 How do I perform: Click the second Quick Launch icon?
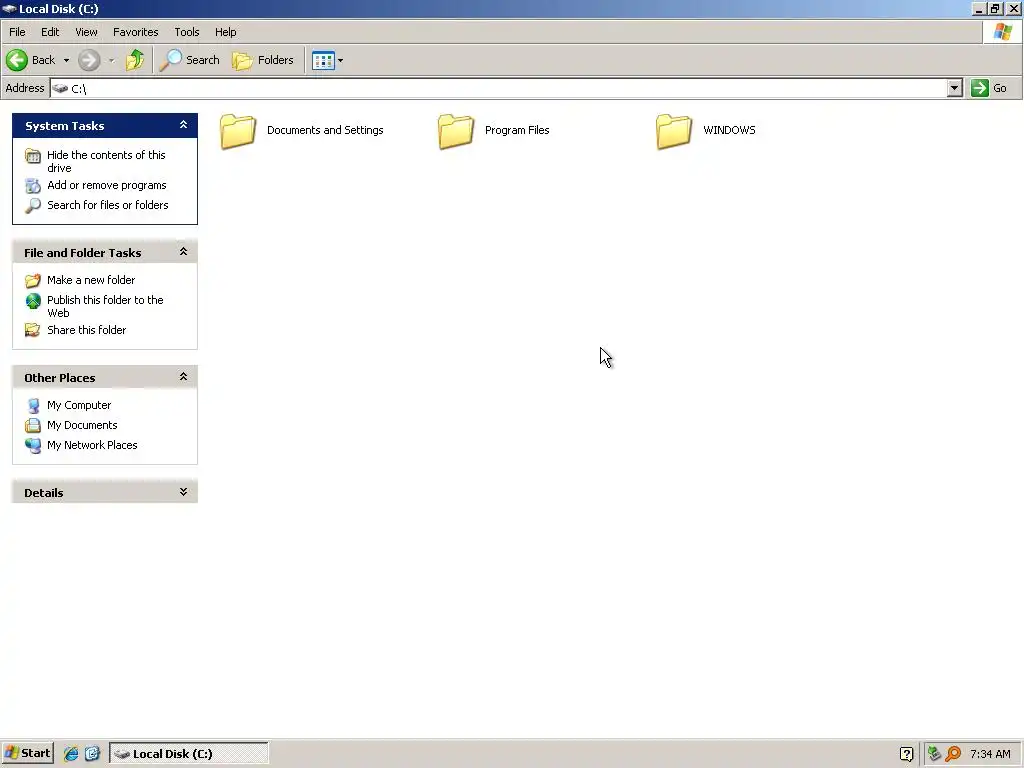(x=92, y=754)
